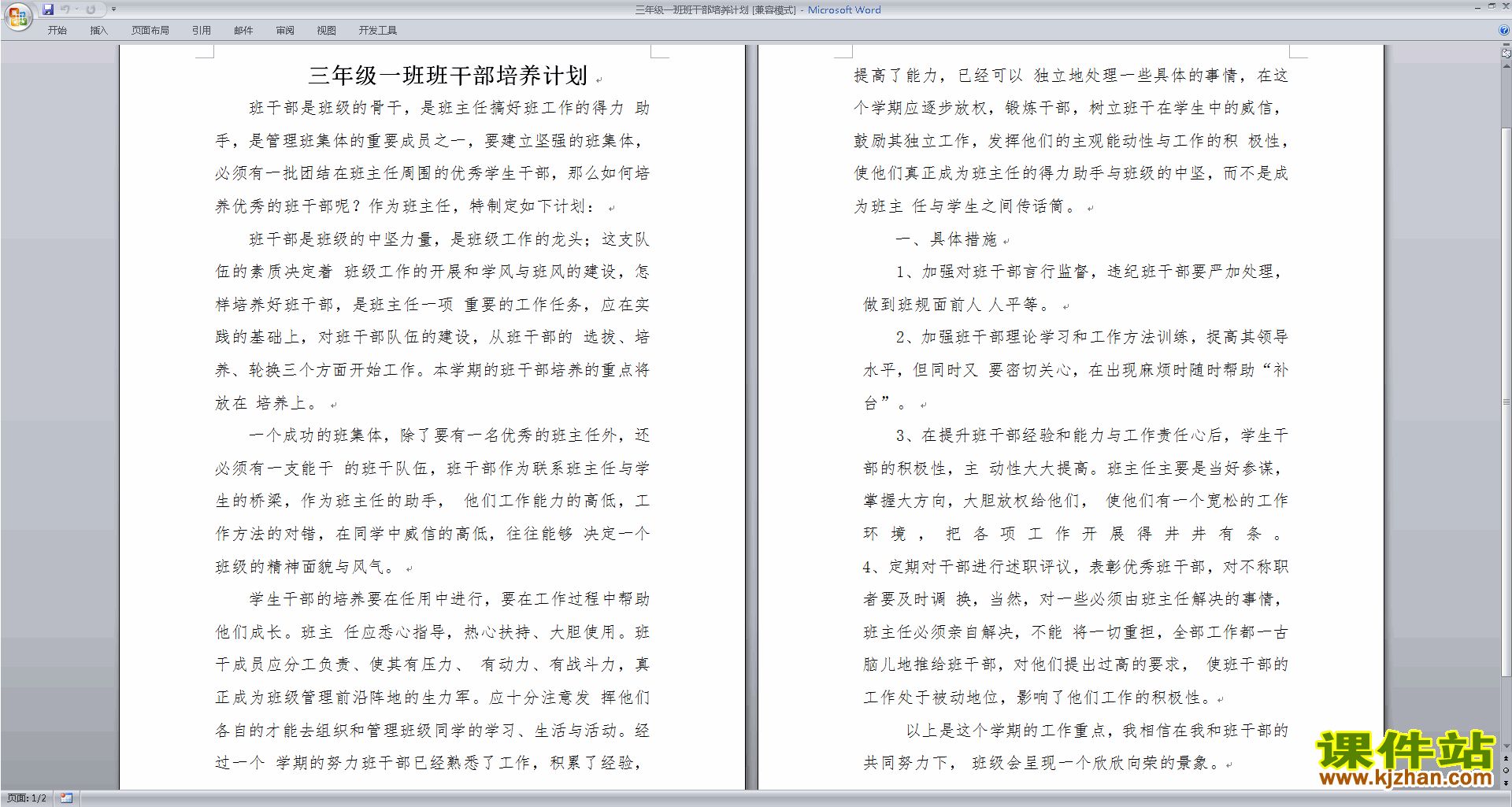
Task: Toggle the ruler button above the scrollbar
Action: click(1506, 54)
